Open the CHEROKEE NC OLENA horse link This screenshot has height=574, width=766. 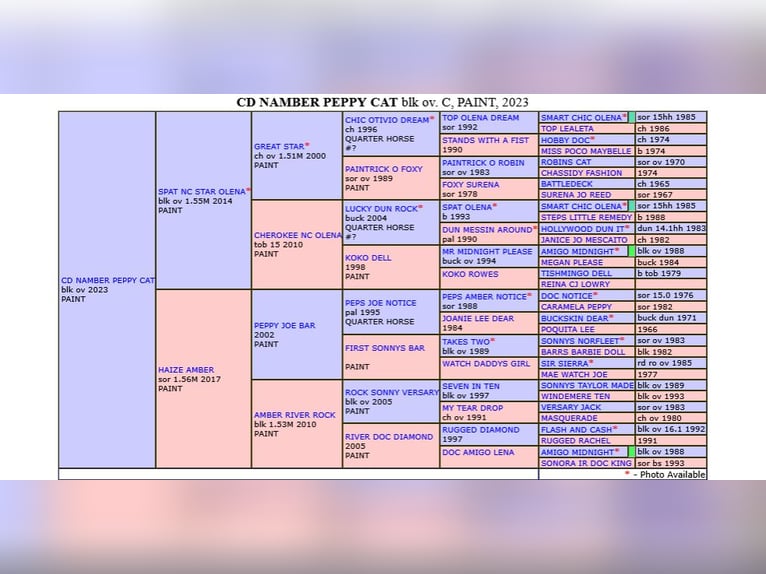[297, 235]
